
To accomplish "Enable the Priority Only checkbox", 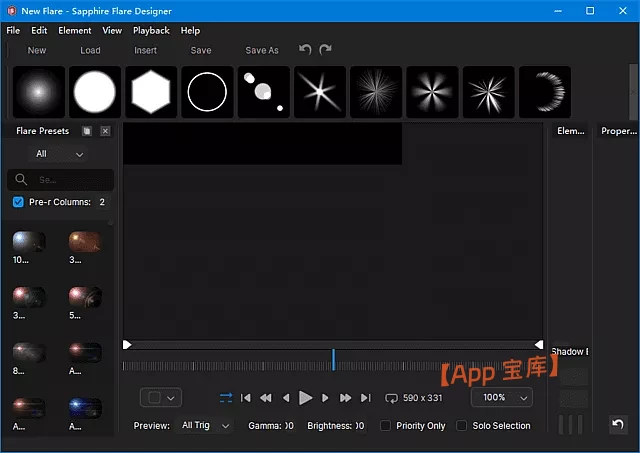I will 385,426.
